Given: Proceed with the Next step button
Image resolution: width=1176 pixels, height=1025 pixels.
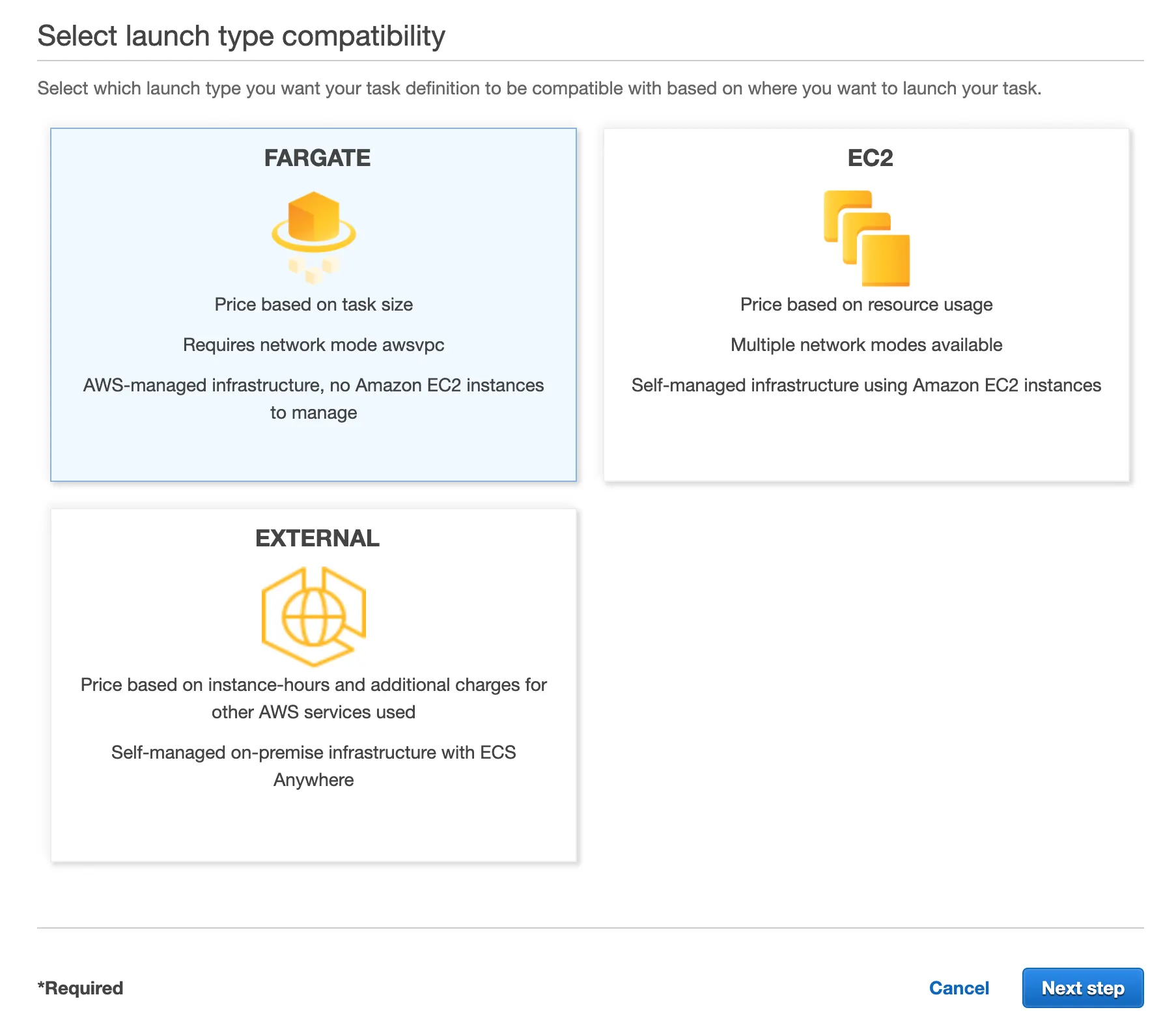Looking at the screenshot, I should point(1082,988).
